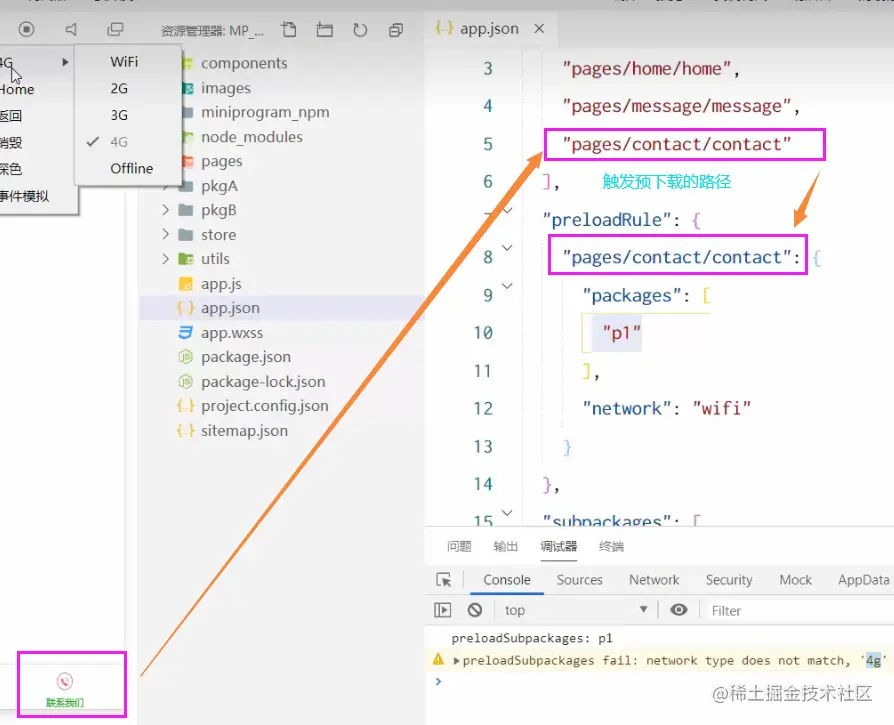Screen dimensions: 894x725
Task: Open sitemap.json file
Action: pos(244,430)
